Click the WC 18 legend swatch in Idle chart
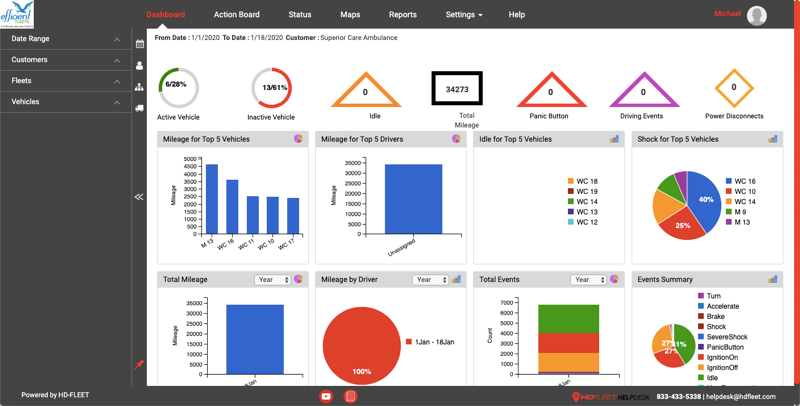The width and height of the screenshot is (800, 406). point(570,181)
